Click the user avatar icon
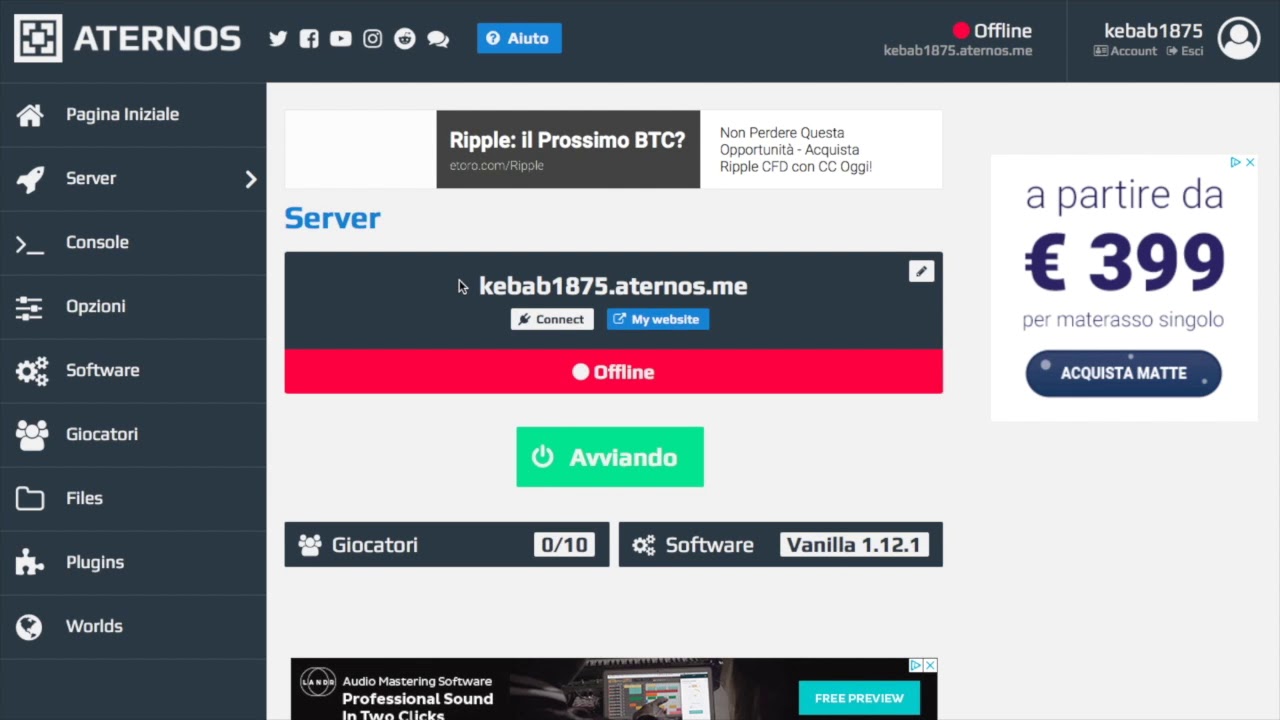This screenshot has width=1280, height=720. point(1239,38)
